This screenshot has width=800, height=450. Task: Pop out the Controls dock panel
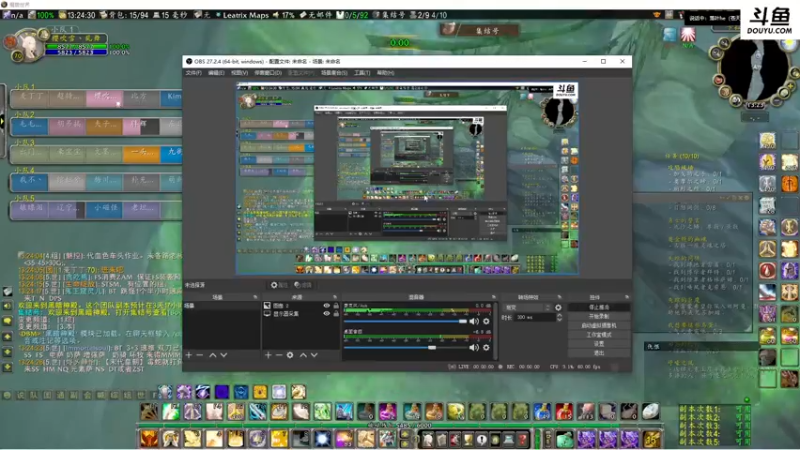tap(627, 297)
